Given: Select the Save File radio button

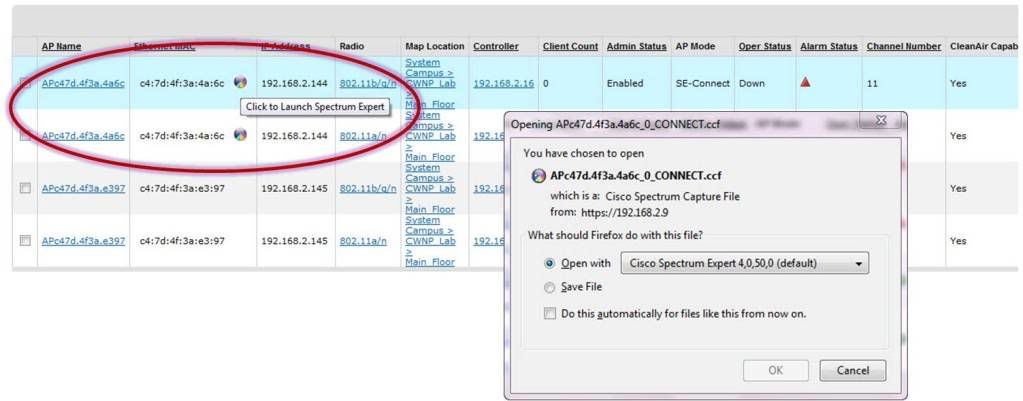Looking at the screenshot, I should pos(549,287).
